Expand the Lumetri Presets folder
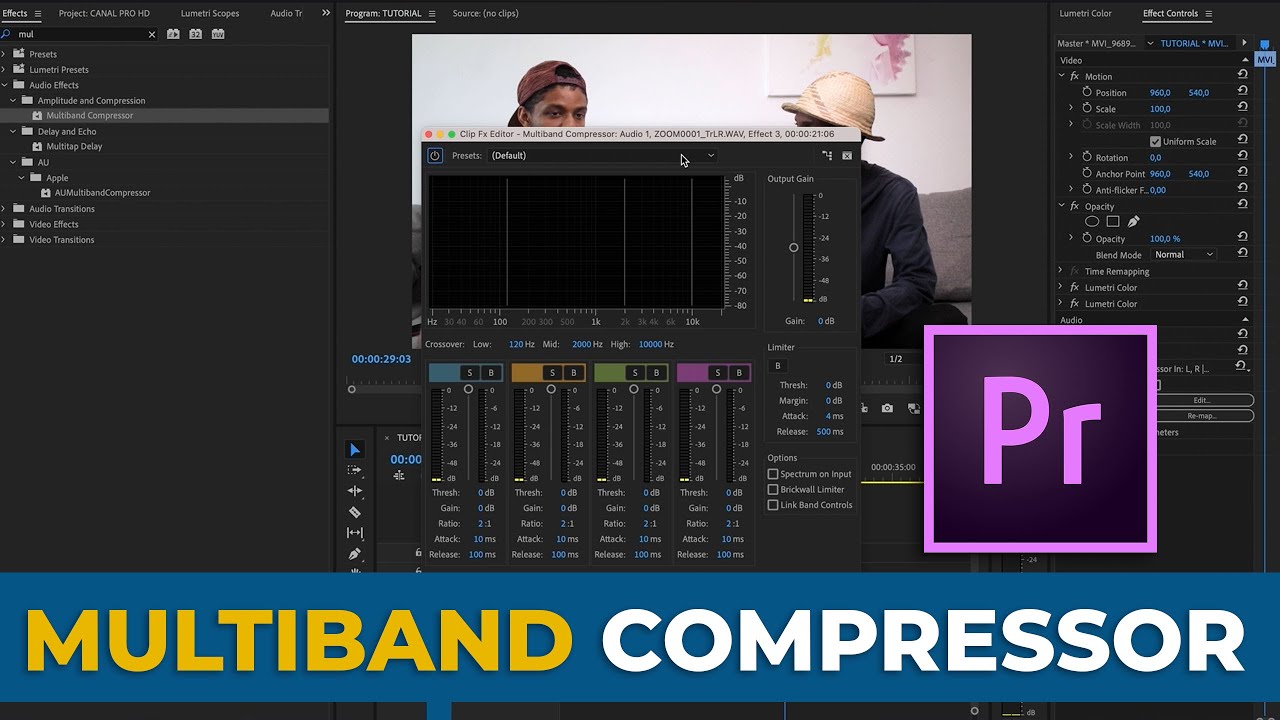1280x720 pixels. (4, 70)
